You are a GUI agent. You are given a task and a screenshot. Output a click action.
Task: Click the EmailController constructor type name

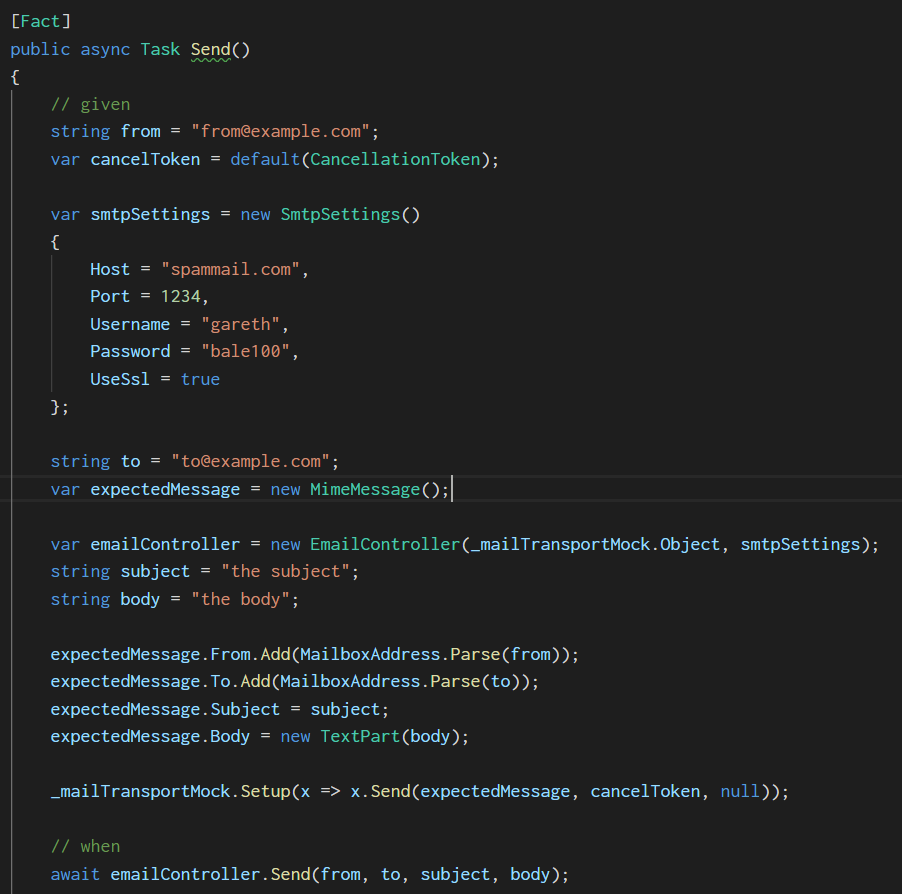point(385,544)
